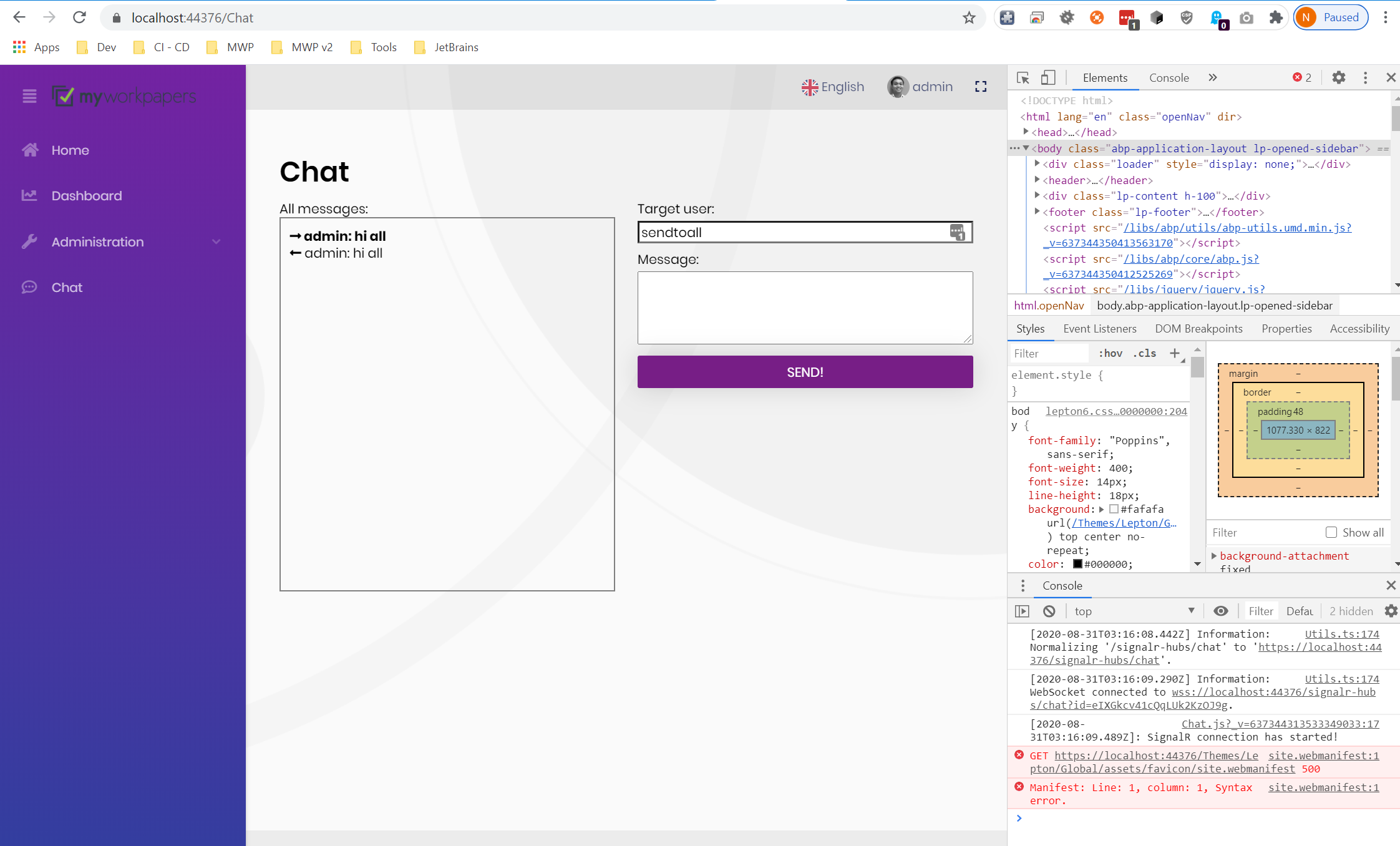This screenshot has height=846, width=1400.
Task: Open the Console tab in DevTools
Action: coord(1169,78)
